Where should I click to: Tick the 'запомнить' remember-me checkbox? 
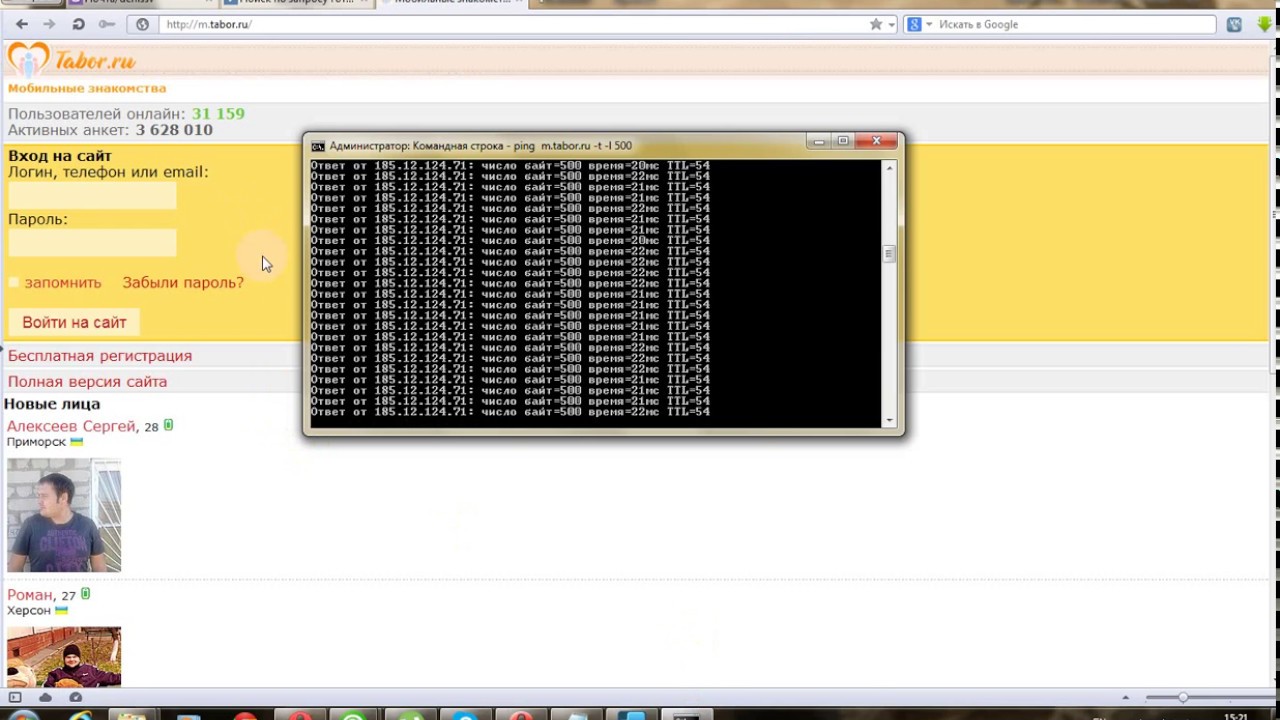pyautogui.click(x=14, y=283)
